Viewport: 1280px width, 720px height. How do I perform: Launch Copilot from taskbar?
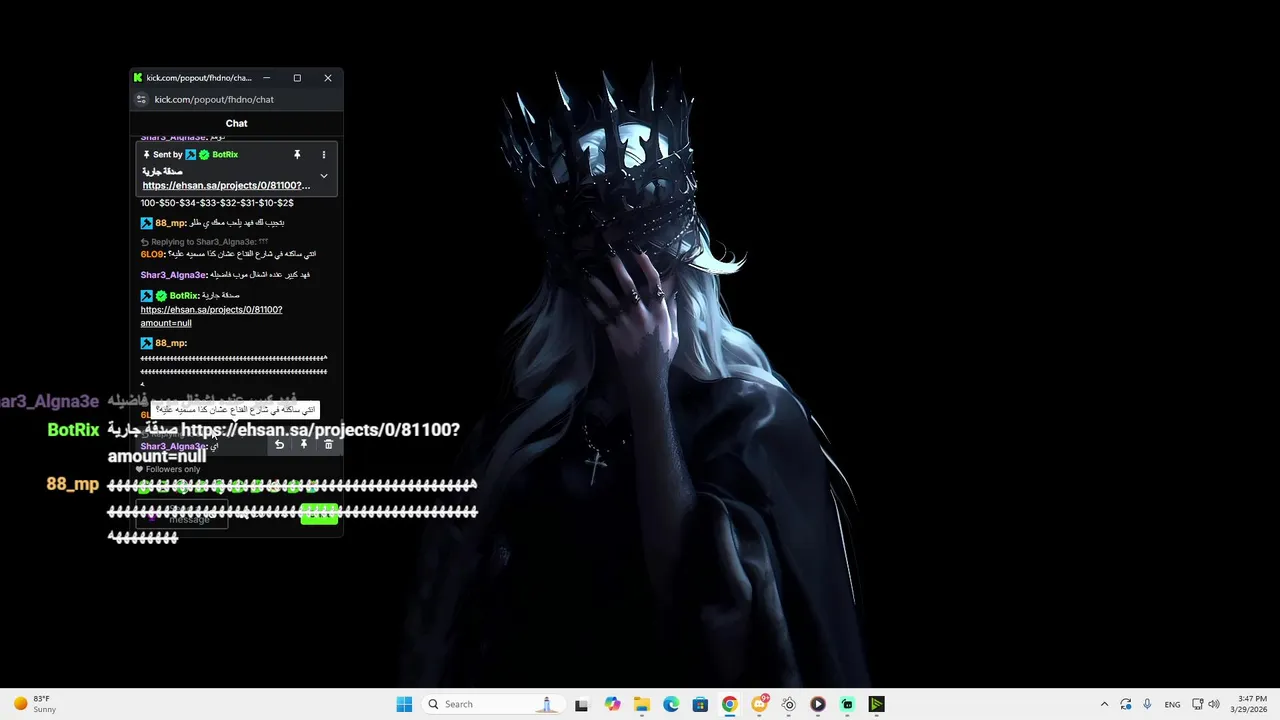pyautogui.click(x=612, y=704)
